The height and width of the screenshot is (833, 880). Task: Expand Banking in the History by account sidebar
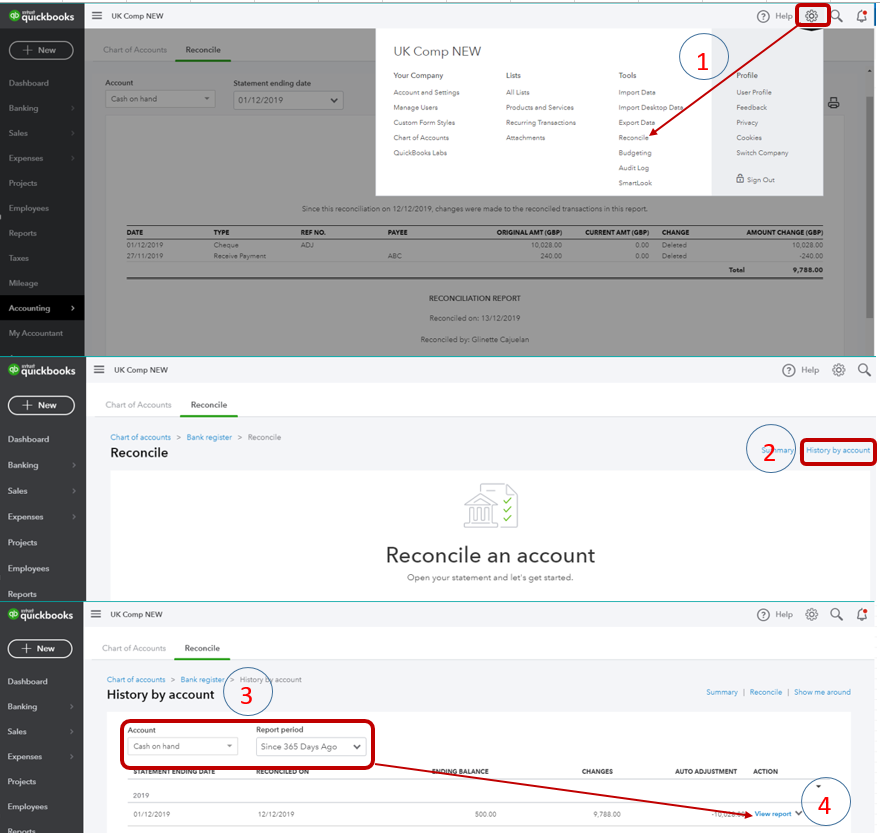tap(71, 707)
